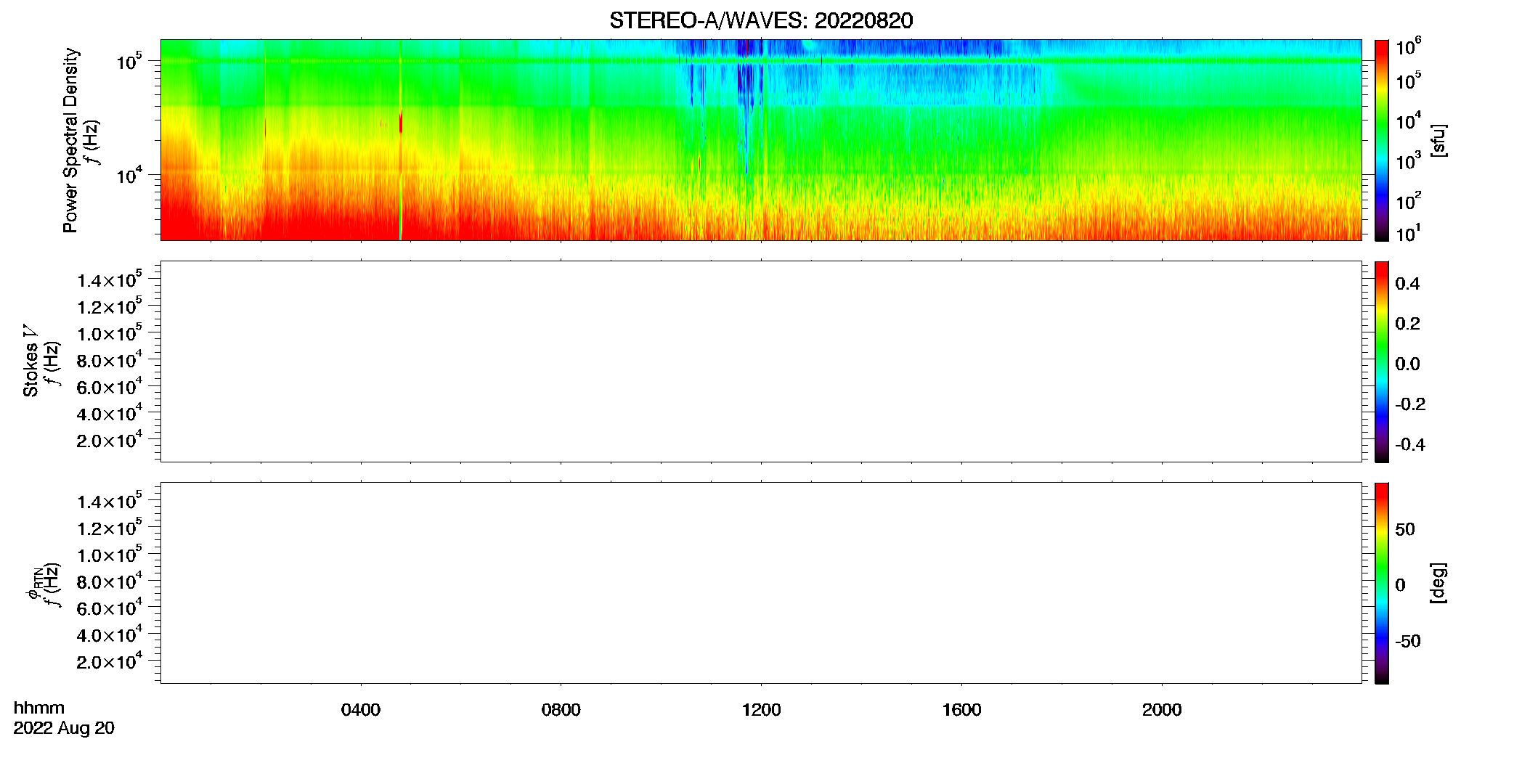Click the plot title "STEREO-A/WAVES: 20220820"
Viewport: 1522px width, 784px height.
pyautogui.click(x=761, y=20)
